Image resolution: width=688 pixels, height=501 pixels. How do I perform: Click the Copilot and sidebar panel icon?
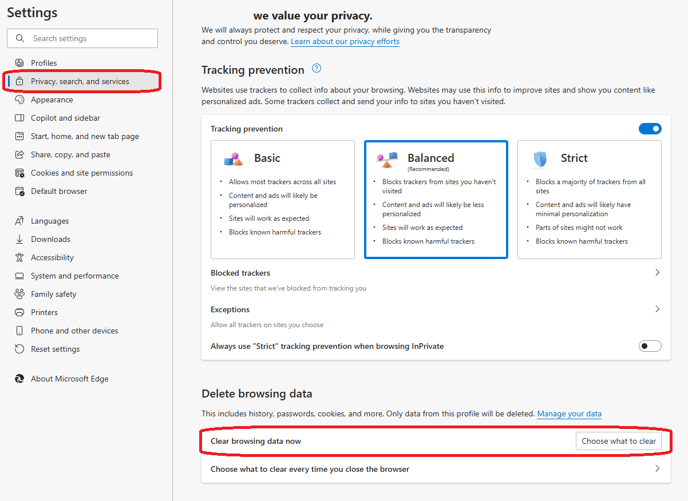click(x=19, y=118)
